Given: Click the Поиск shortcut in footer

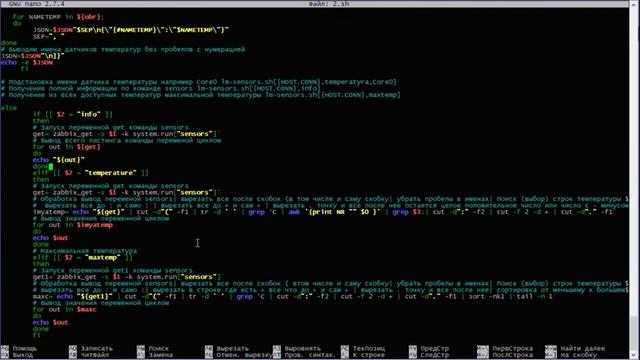Looking at the screenshot, I should [153, 349].
